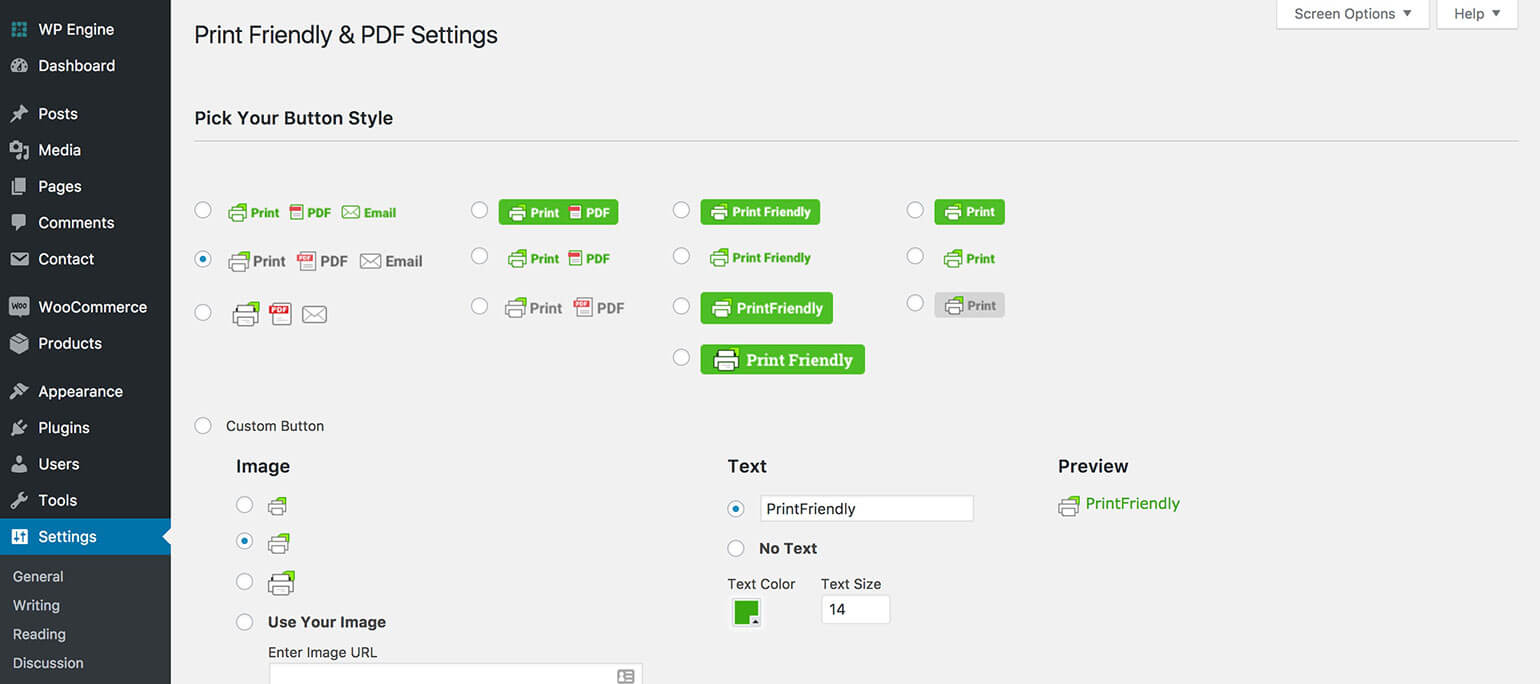Image resolution: width=1540 pixels, height=684 pixels.
Task: Choose the Use Your Image option
Action: click(x=244, y=621)
